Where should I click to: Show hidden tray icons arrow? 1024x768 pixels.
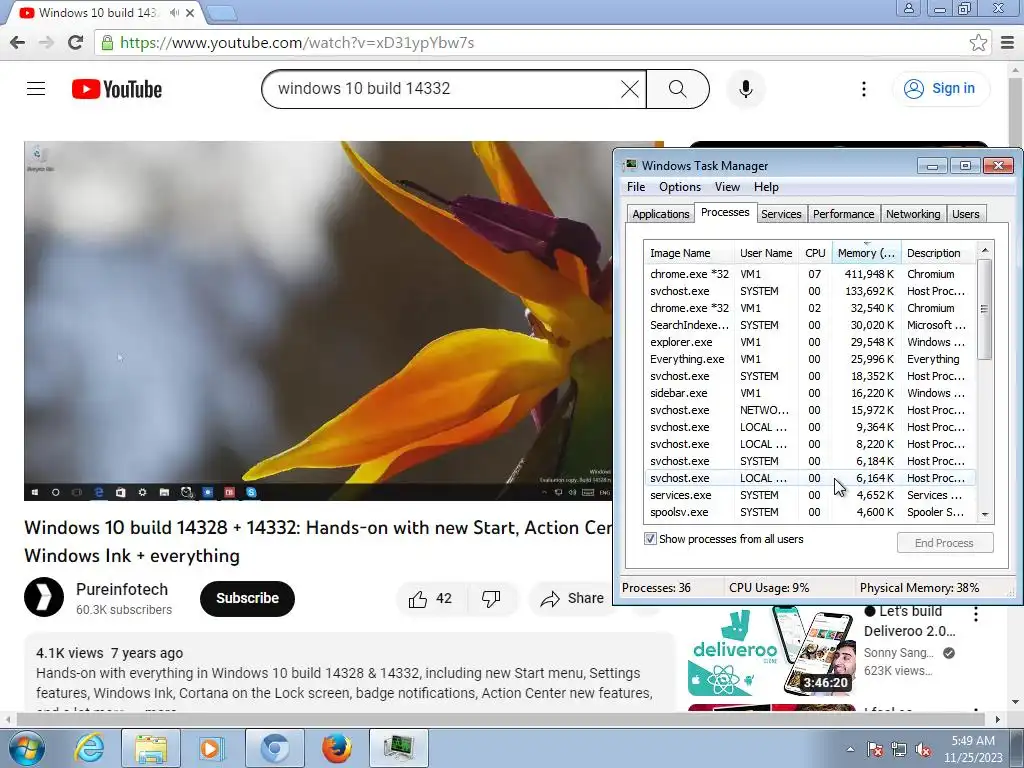pos(850,749)
